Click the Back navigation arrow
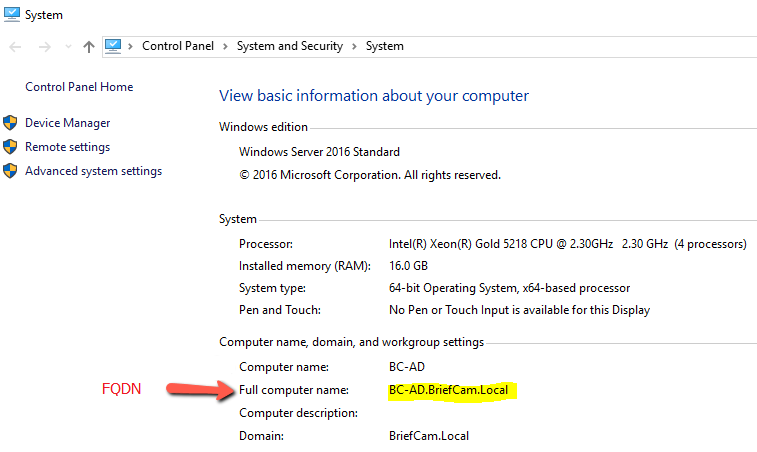This screenshot has height=452, width=757. click(x=15, y=47)
